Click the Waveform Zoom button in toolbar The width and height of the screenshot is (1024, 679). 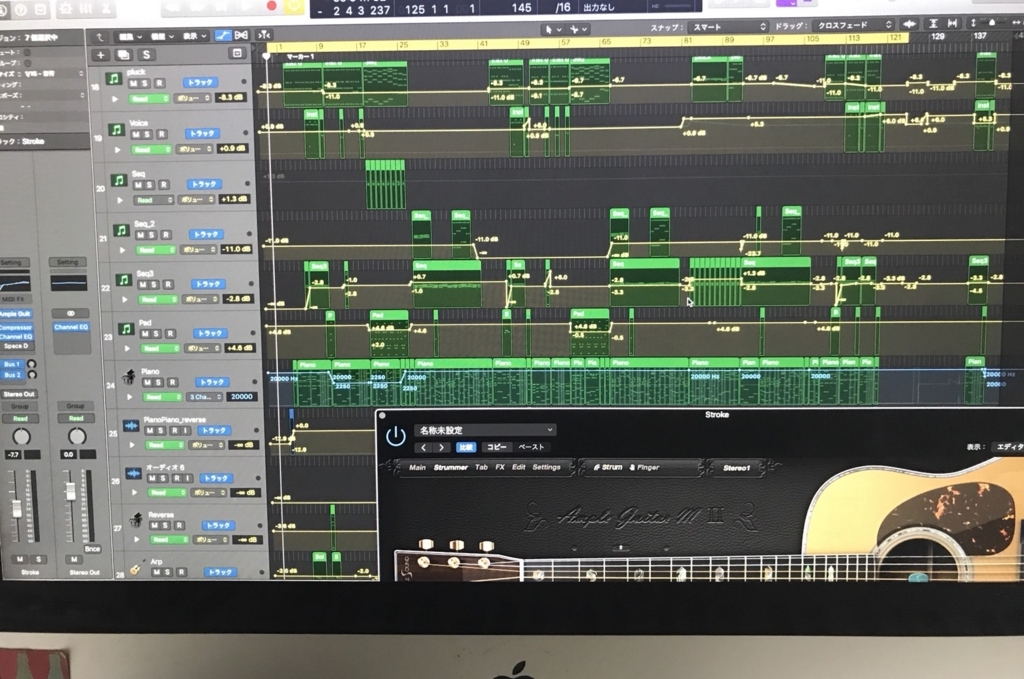[x=908, y=24]
